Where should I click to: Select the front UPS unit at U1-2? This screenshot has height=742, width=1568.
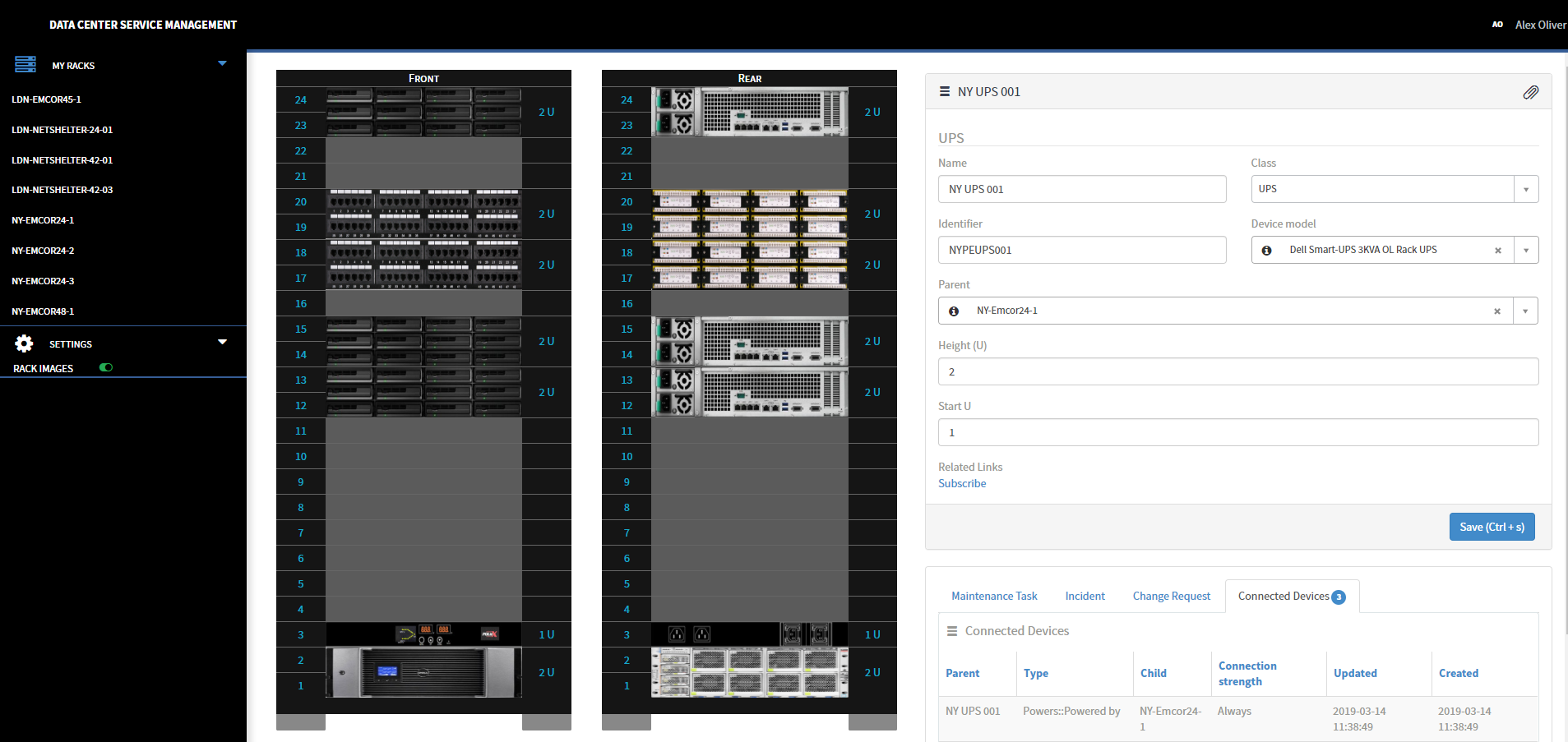click(x=423, y=672)
